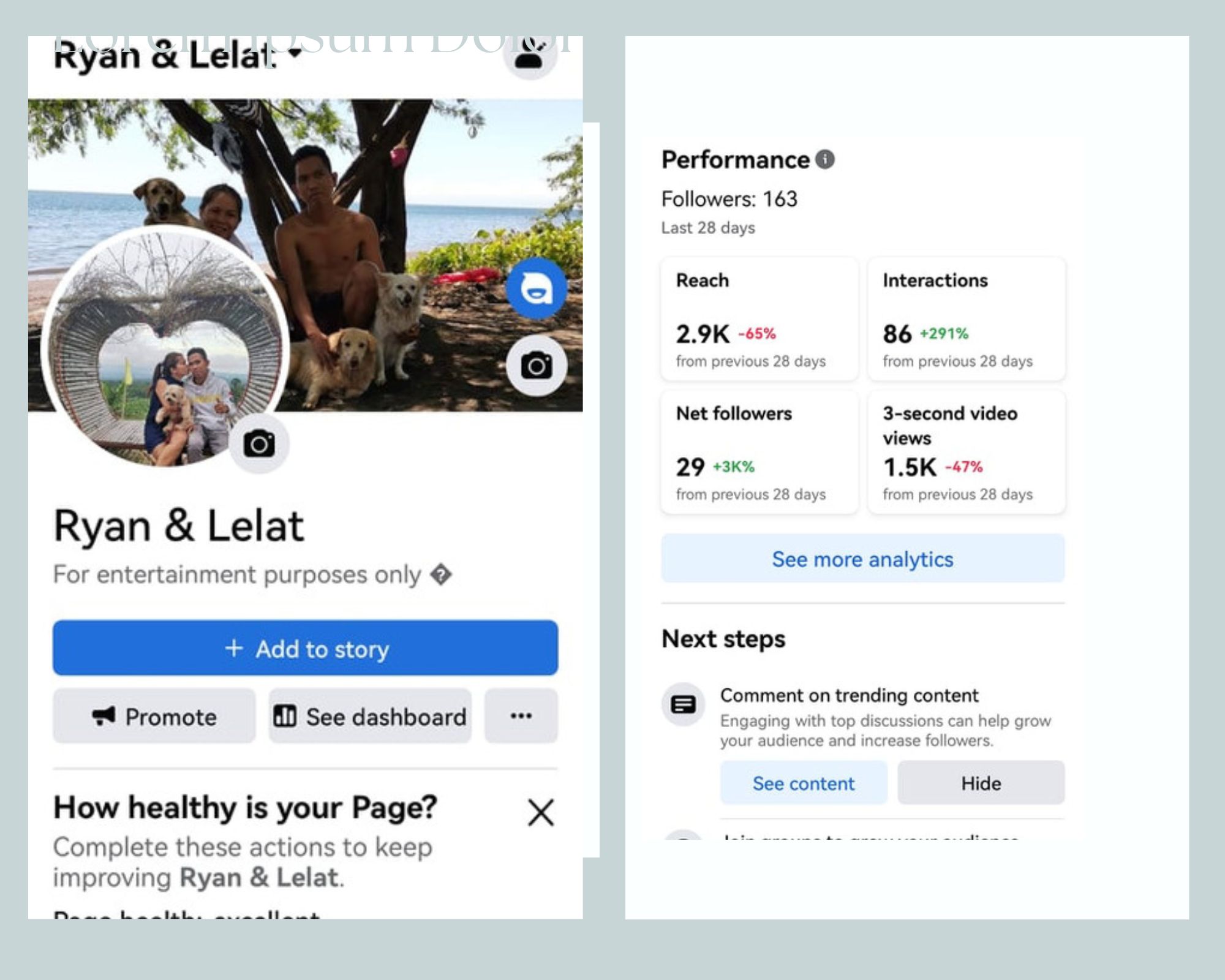Open the Interactions metric card
1225x980 pixels.
[966, 319]
